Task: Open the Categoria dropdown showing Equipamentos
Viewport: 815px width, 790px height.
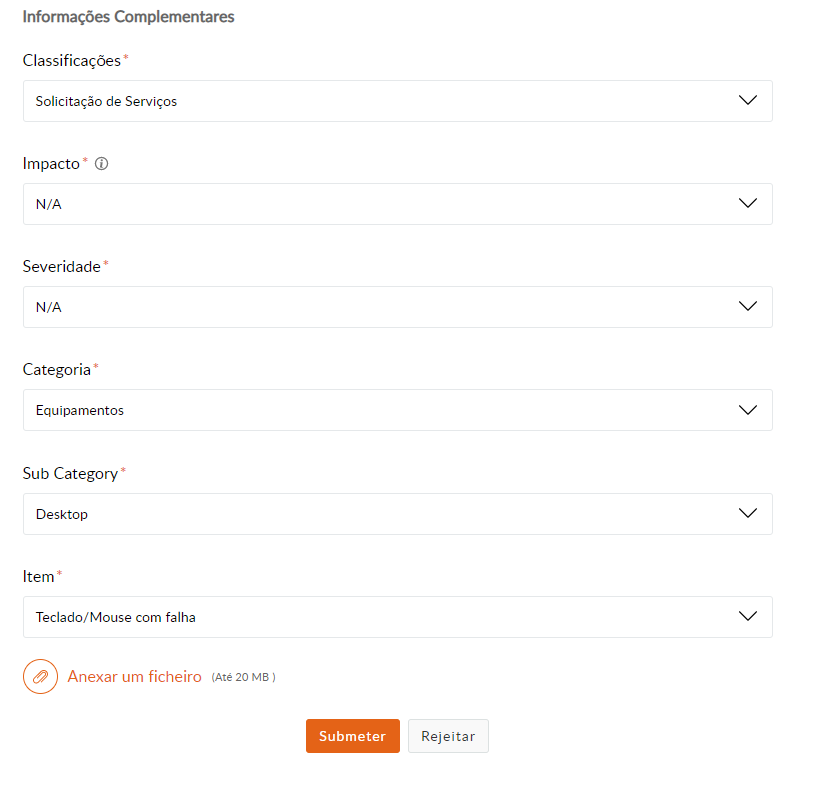Action: 397,410
